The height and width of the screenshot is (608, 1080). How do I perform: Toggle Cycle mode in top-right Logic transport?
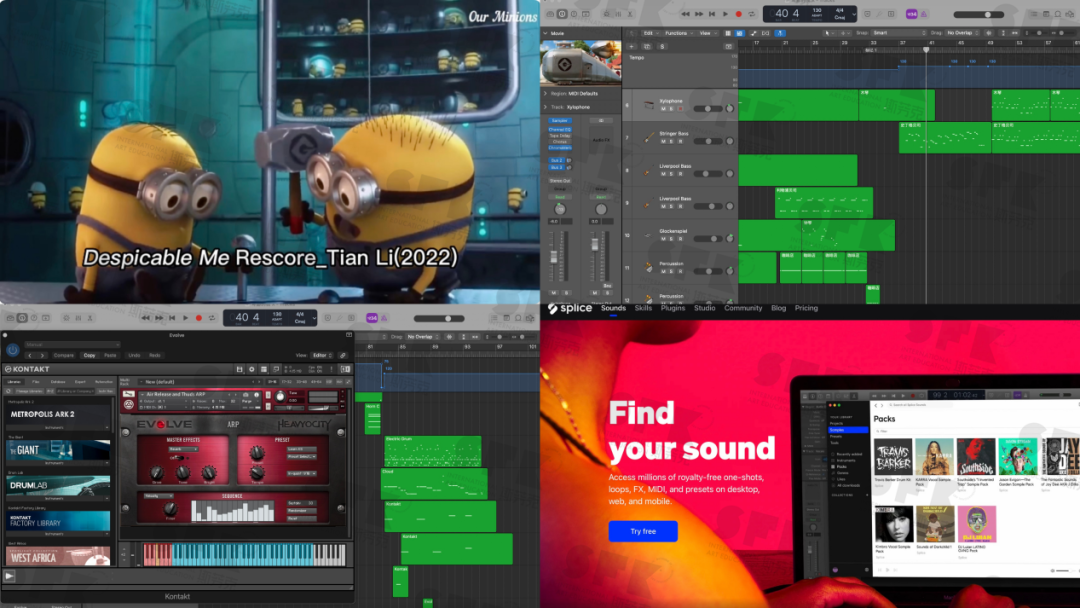point(751,14)
